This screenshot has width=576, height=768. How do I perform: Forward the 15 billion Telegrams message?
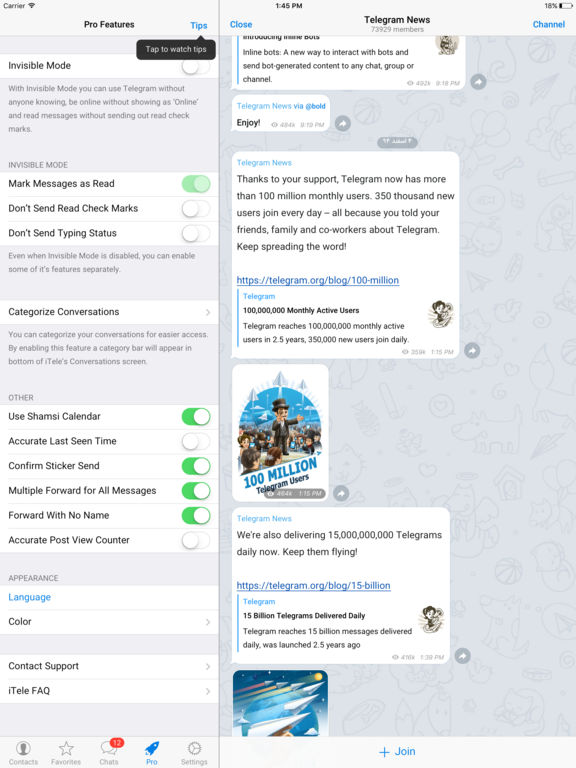click(x=463, y=655)
